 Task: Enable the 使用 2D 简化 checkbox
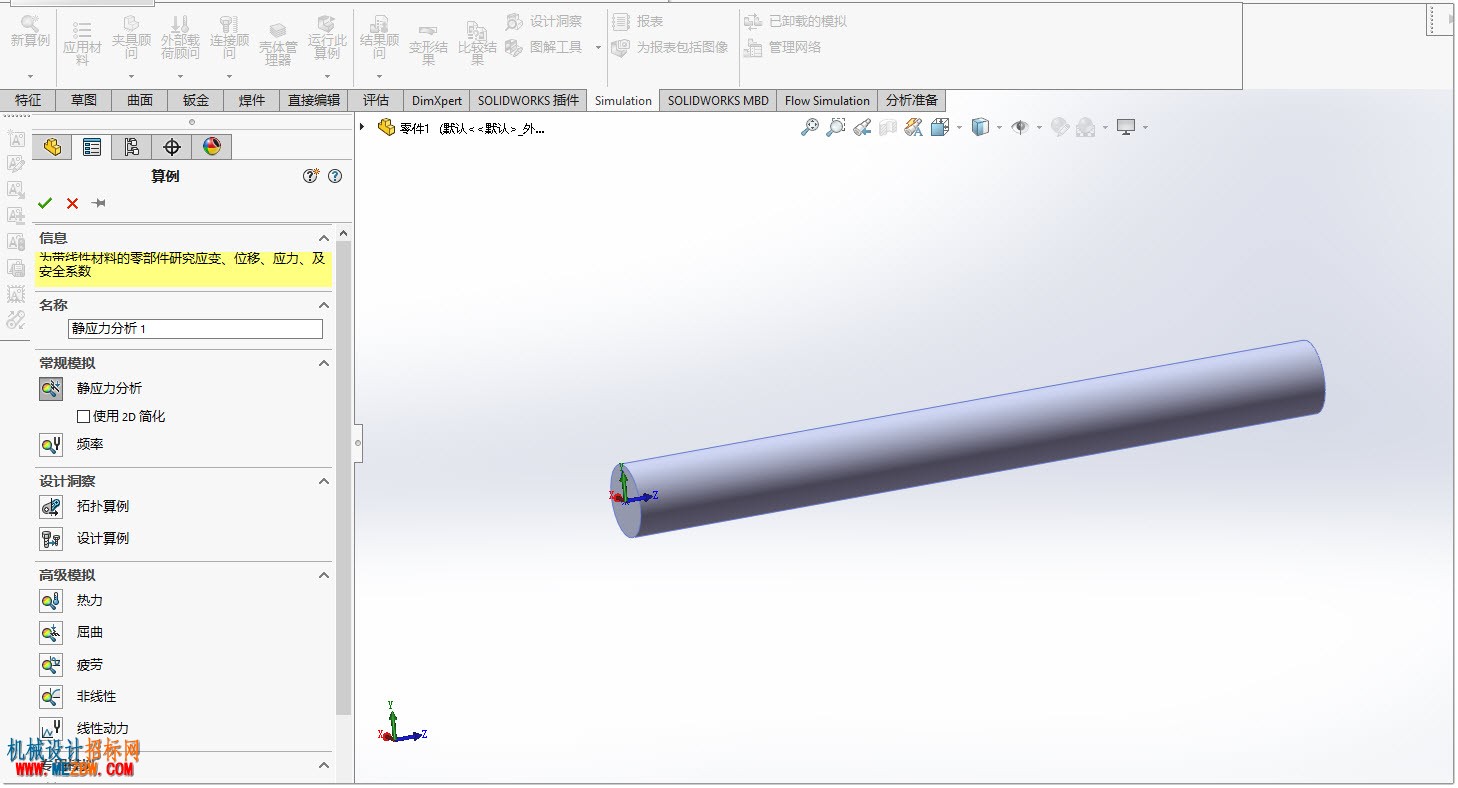(83, 416)
